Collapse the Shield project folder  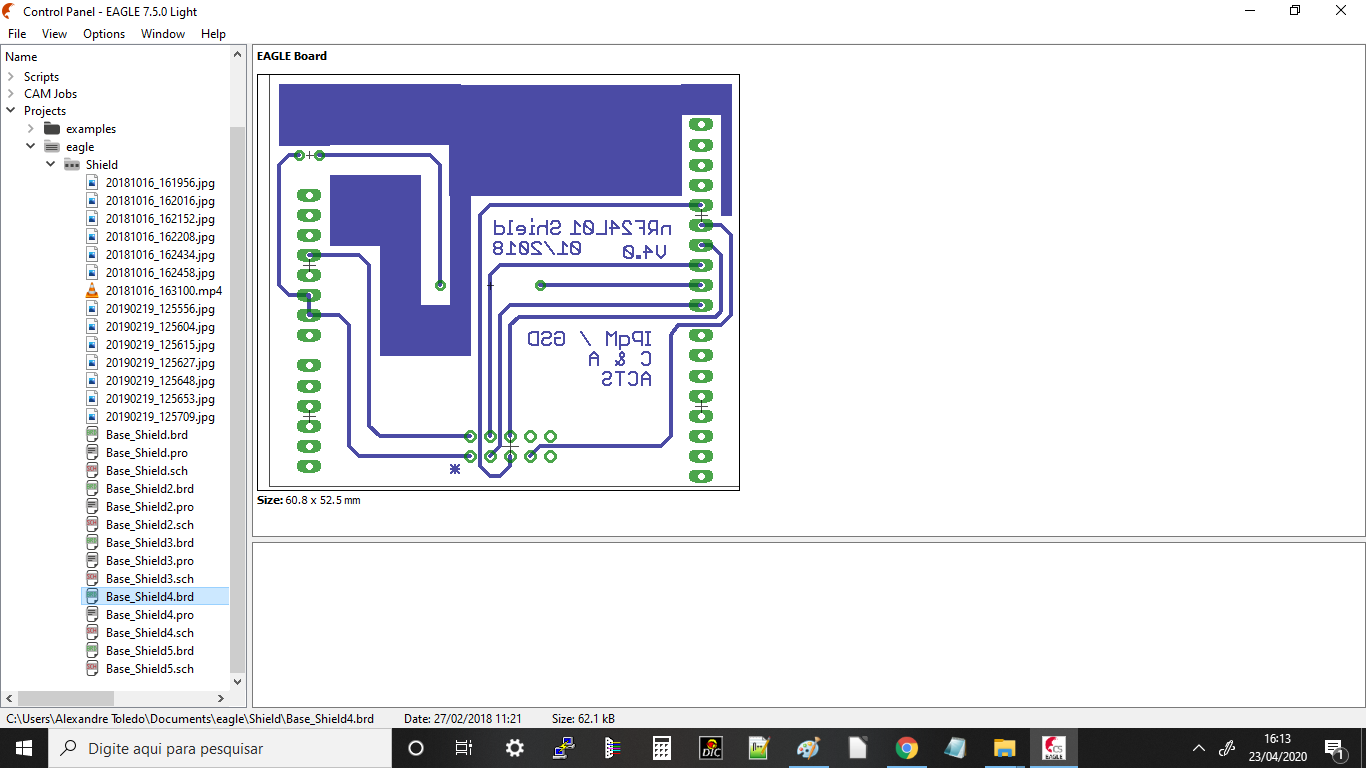point(50,164)
